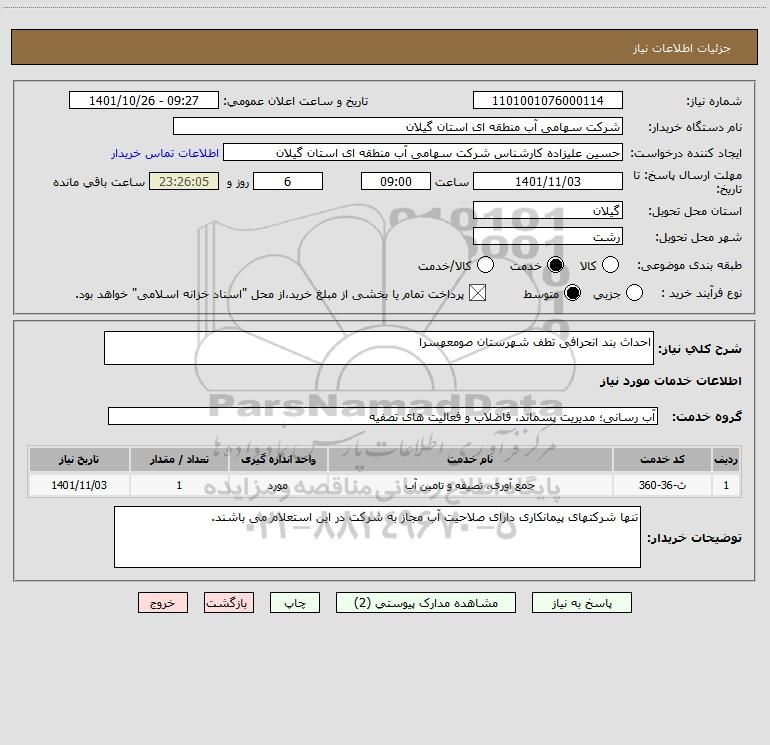Click the ردیف column header
The image size is (770, 745).
[x=726, y=459]
